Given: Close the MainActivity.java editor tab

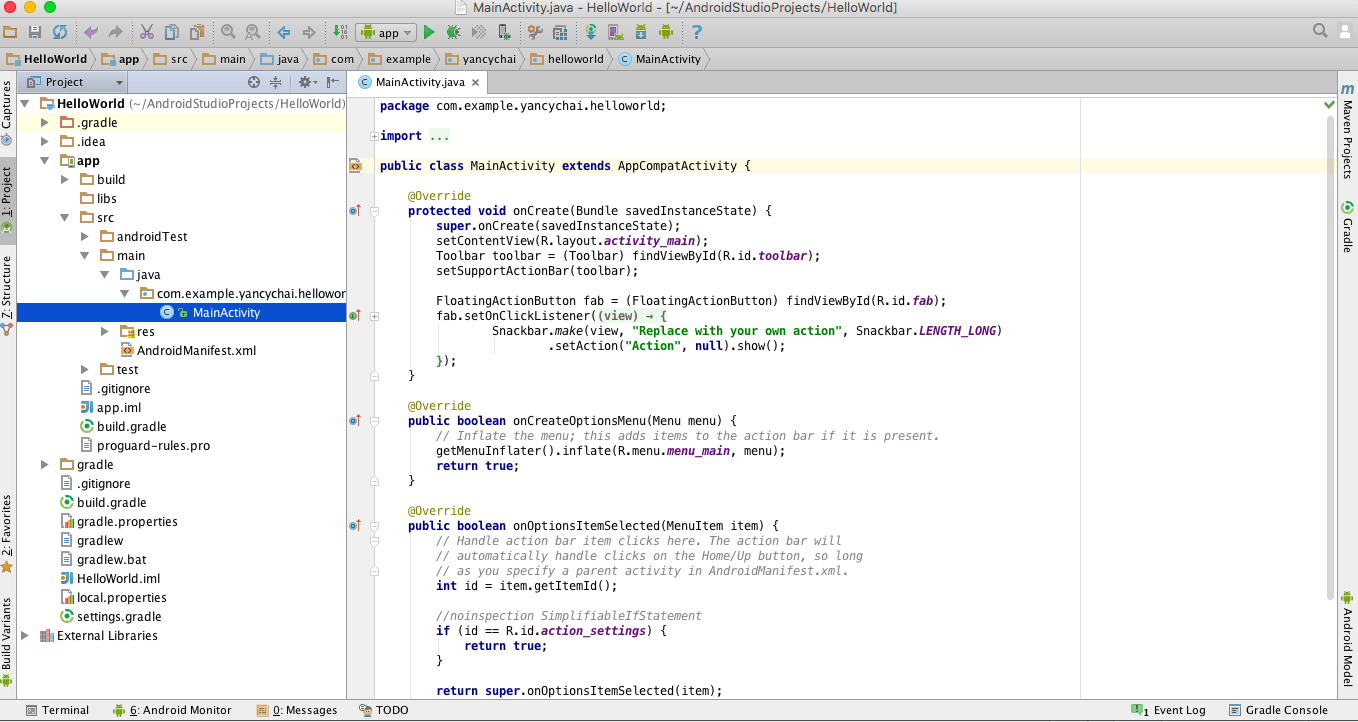Looking at the screenshot, I should click(476, 83).
